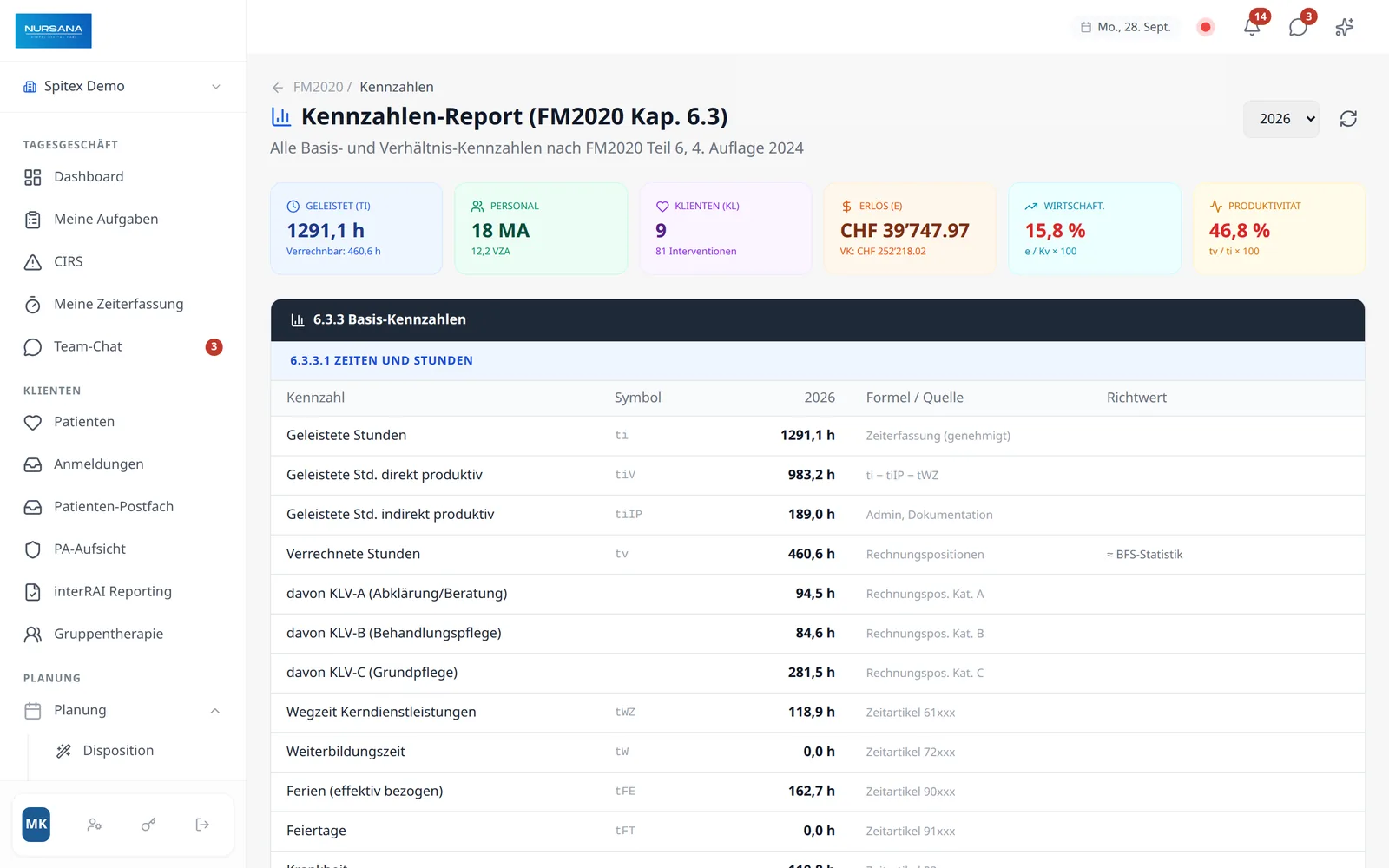Log out via the exit icon
Viewport: 1389px width, 868px height.
pyautogui.click(x=202, y=825)
